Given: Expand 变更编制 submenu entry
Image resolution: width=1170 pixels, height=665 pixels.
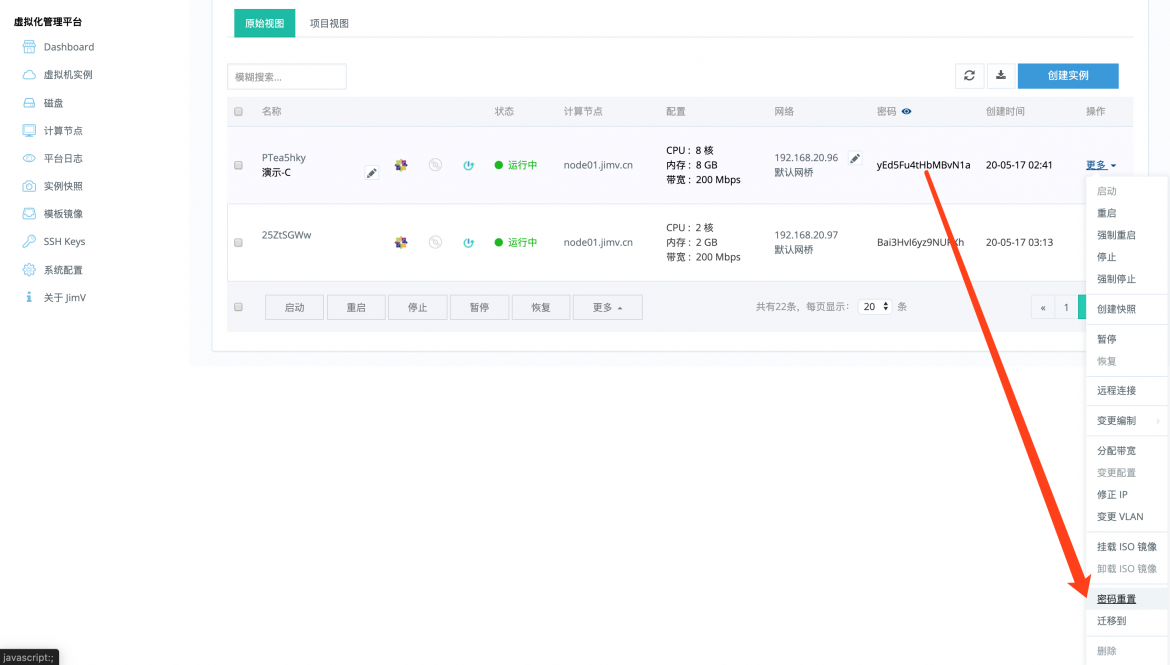Looking at the screenshot, I should (1126, 421).
